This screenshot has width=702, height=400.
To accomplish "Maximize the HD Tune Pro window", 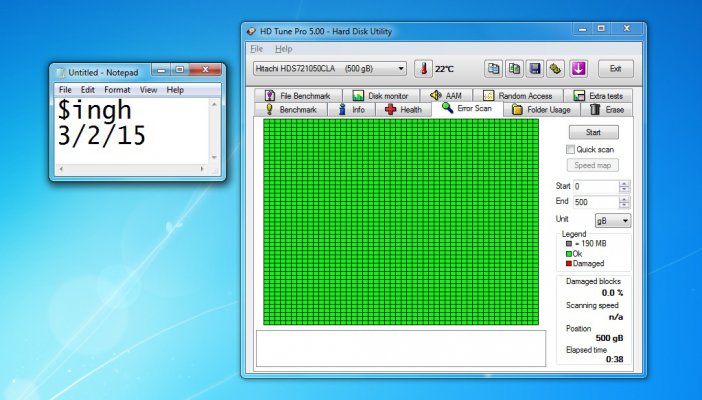I will point(601,29).
